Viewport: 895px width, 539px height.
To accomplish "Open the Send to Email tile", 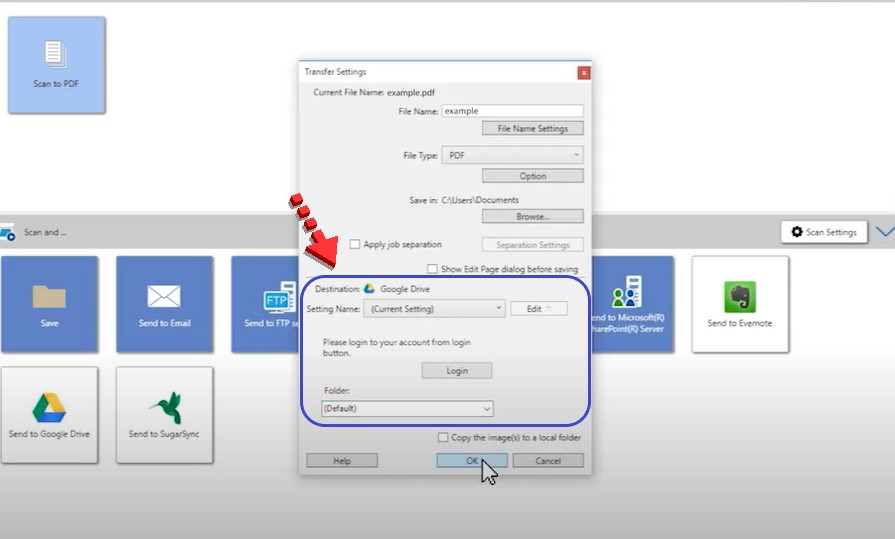I will [x=164, y=304].
